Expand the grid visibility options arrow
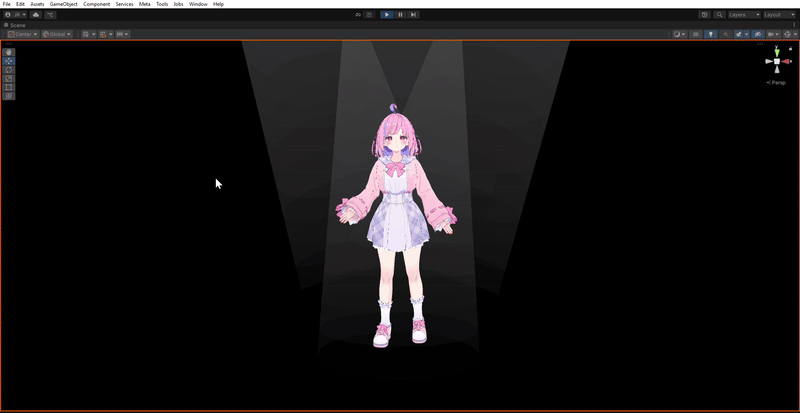Image resolution: width=800 pixels, height=413 pixels. tap(94, 34)
